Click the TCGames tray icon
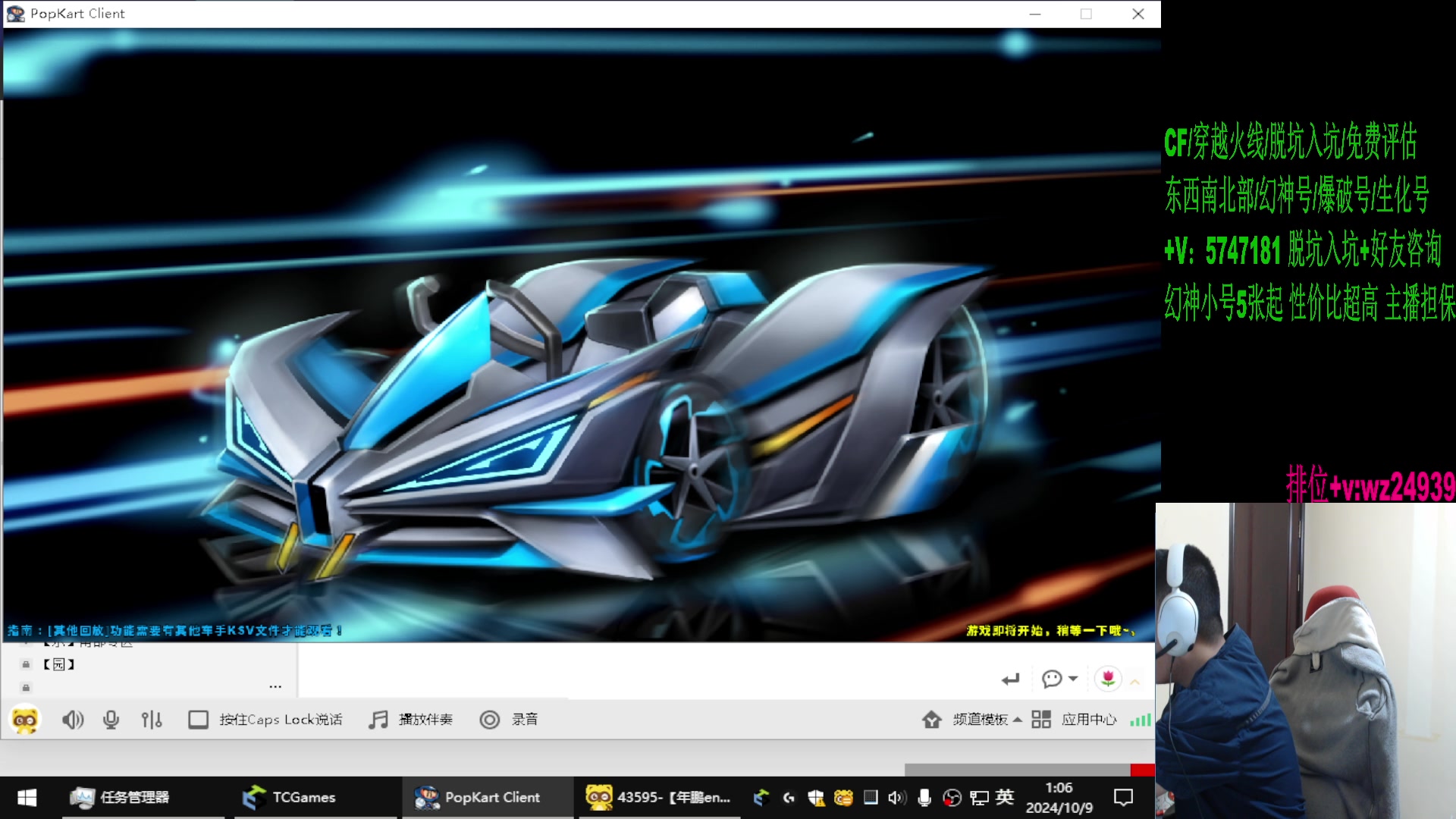Viewport: 1456px width, 819px height. (761, 798)
